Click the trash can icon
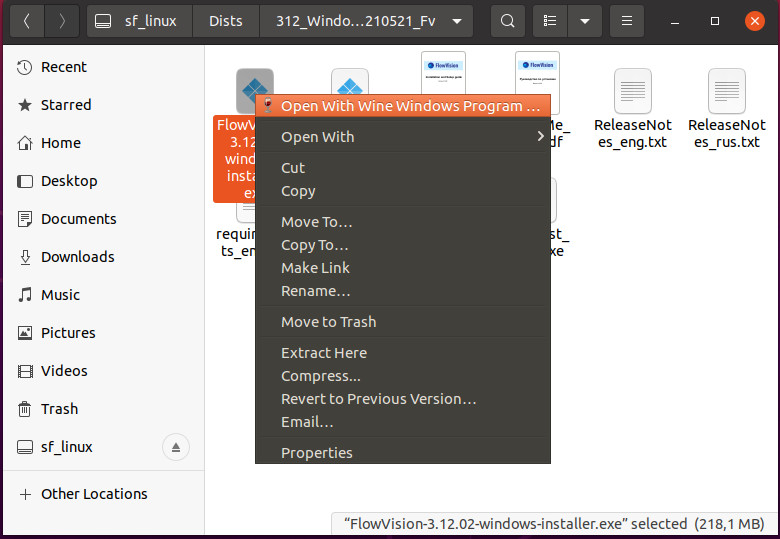The height and width of the screenshot is (539, 780). 24,409
